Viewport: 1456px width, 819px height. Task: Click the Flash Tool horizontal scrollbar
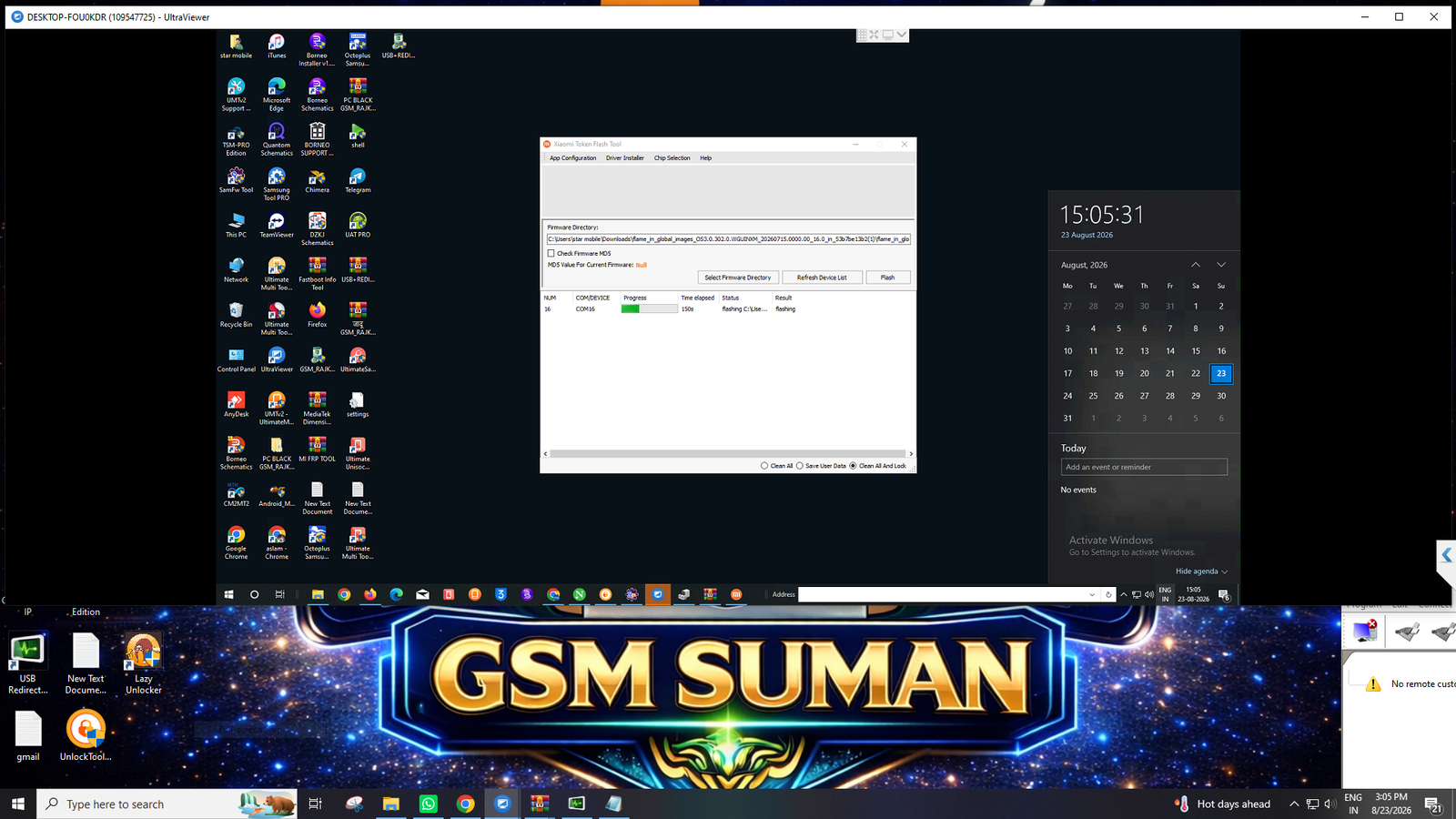pyautogui.click(x=728, y=453)
